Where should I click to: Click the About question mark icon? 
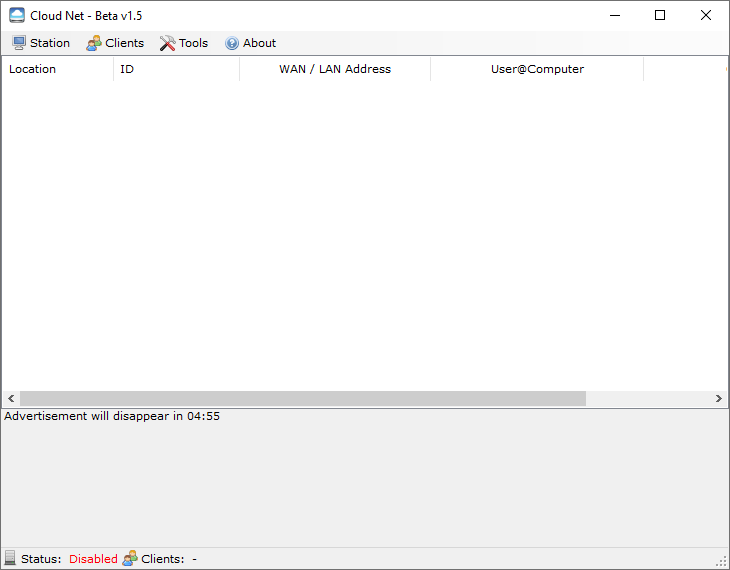(x=232, y=43)
